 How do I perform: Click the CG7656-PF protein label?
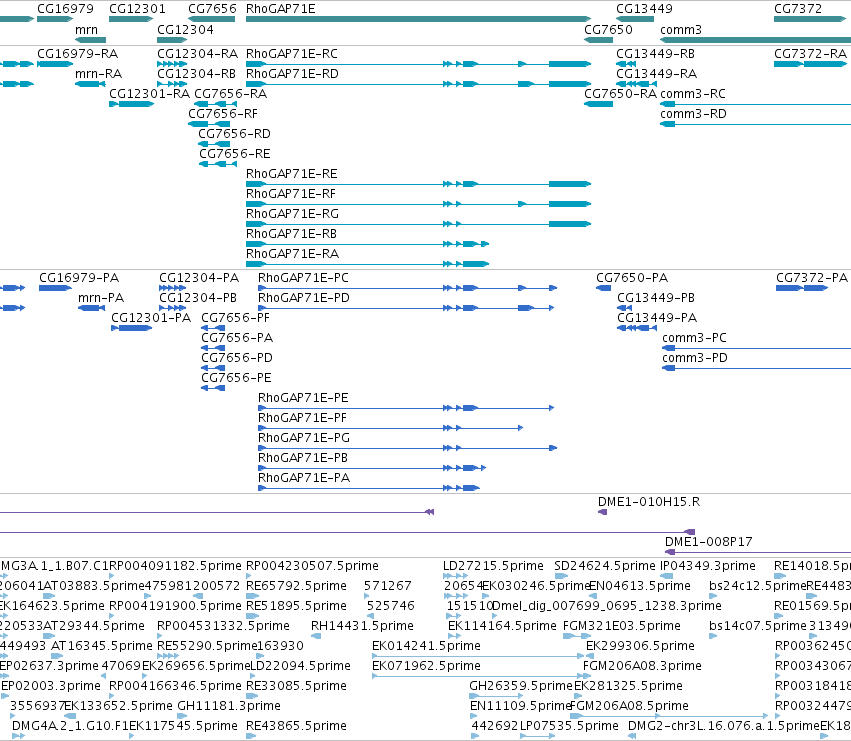(x=235, y=318)
